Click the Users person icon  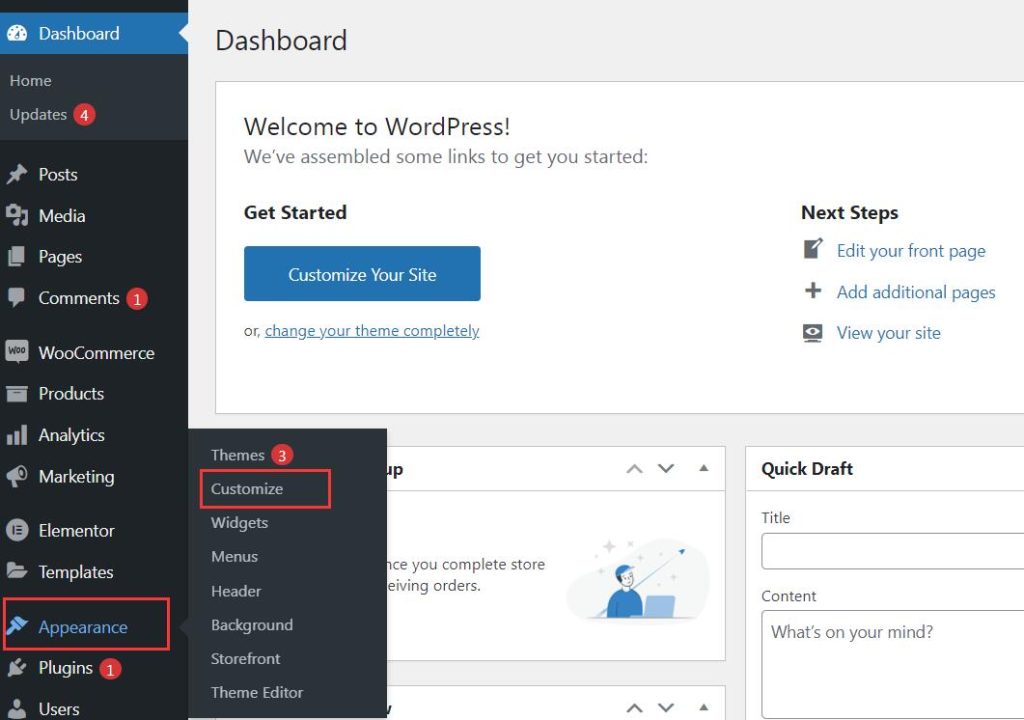(17, 709)
